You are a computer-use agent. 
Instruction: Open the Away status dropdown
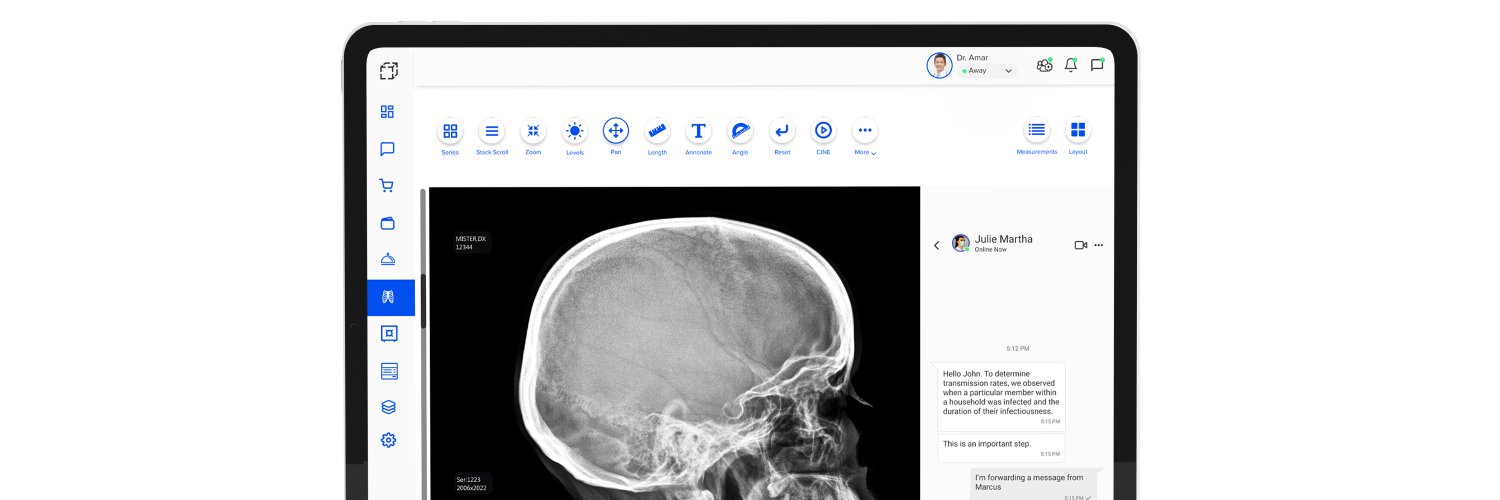988,71
